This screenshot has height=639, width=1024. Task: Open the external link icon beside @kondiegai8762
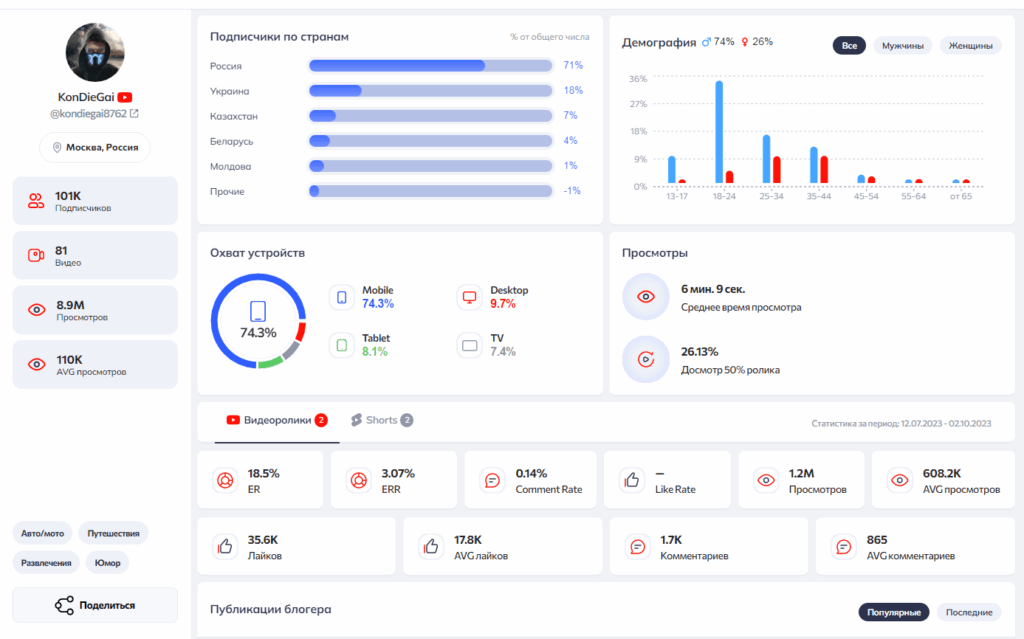coord(134,114)
